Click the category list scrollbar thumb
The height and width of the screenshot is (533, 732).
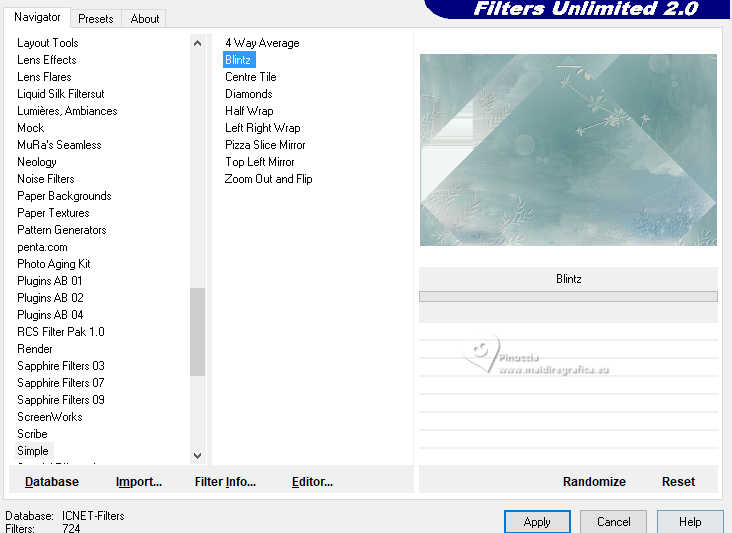[x=197, y=332]
